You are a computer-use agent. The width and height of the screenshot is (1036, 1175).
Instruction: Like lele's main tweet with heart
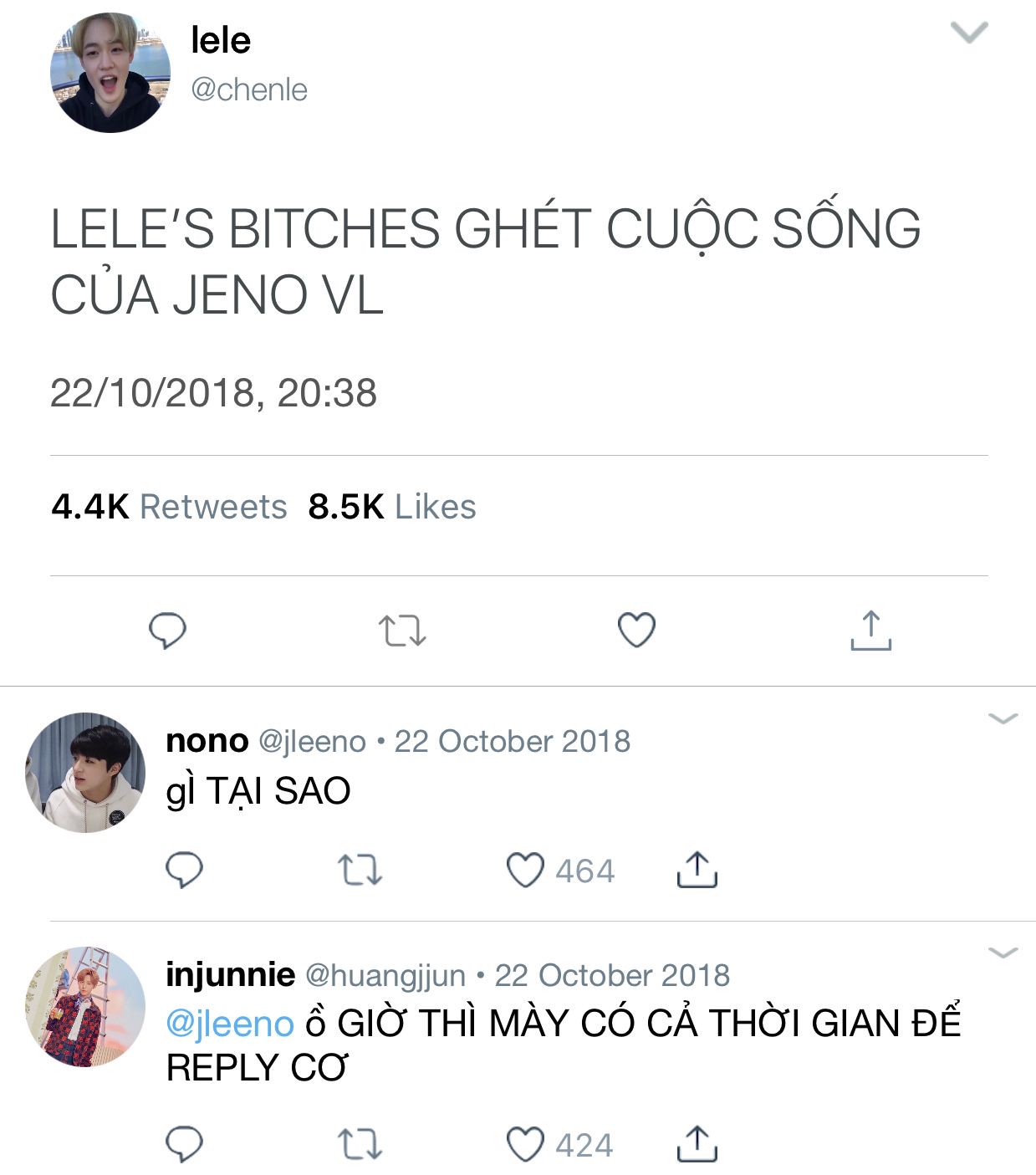click(636, 630)
